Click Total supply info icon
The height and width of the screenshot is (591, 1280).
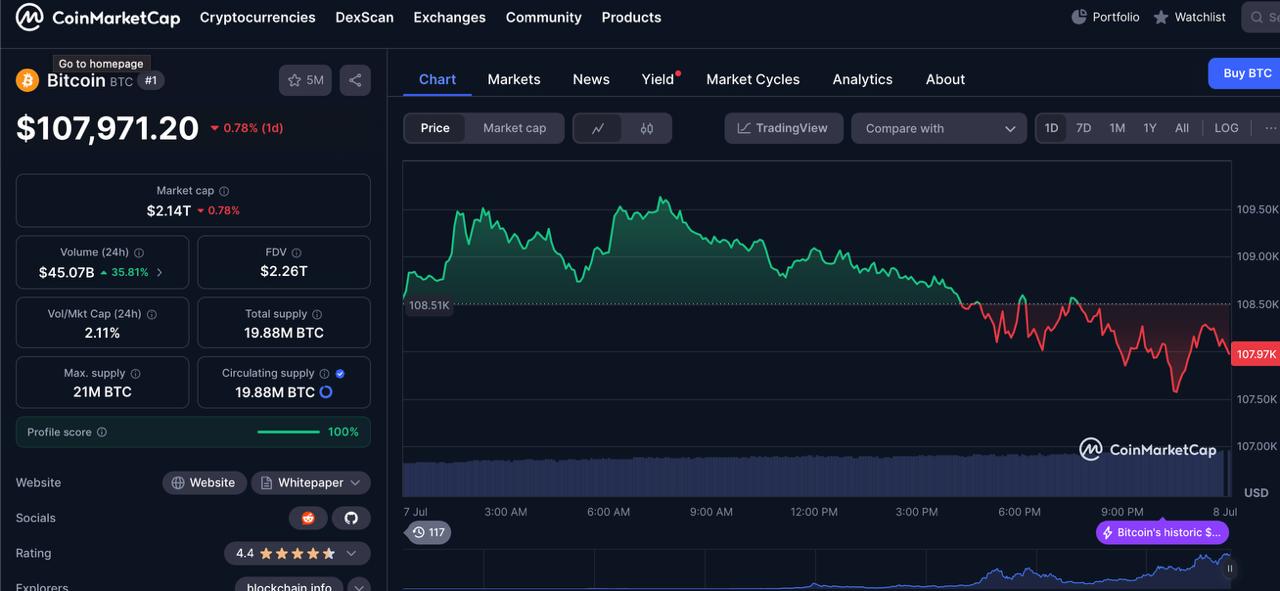click(x=318, y=314)
